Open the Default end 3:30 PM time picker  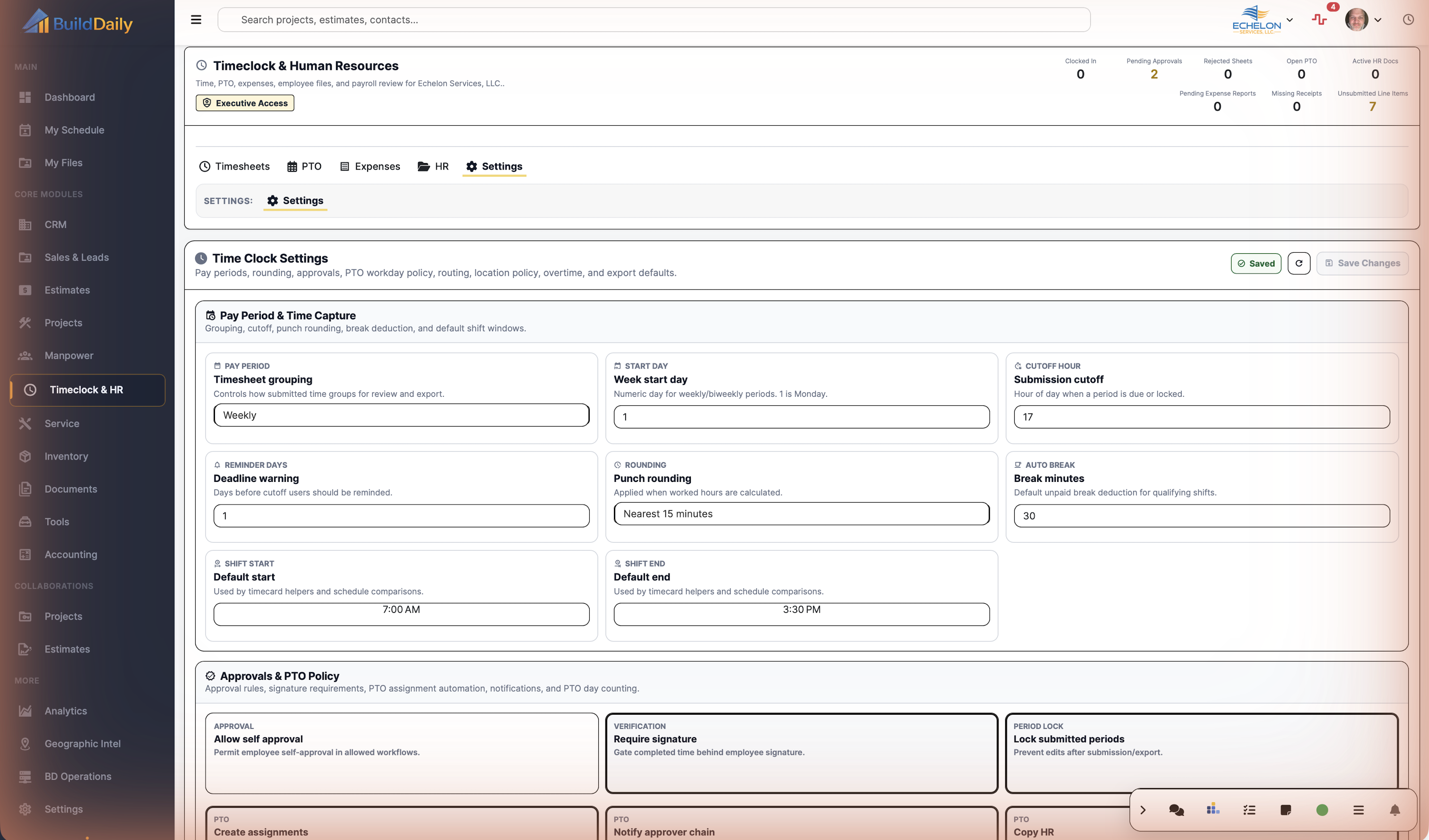(802, 615)
